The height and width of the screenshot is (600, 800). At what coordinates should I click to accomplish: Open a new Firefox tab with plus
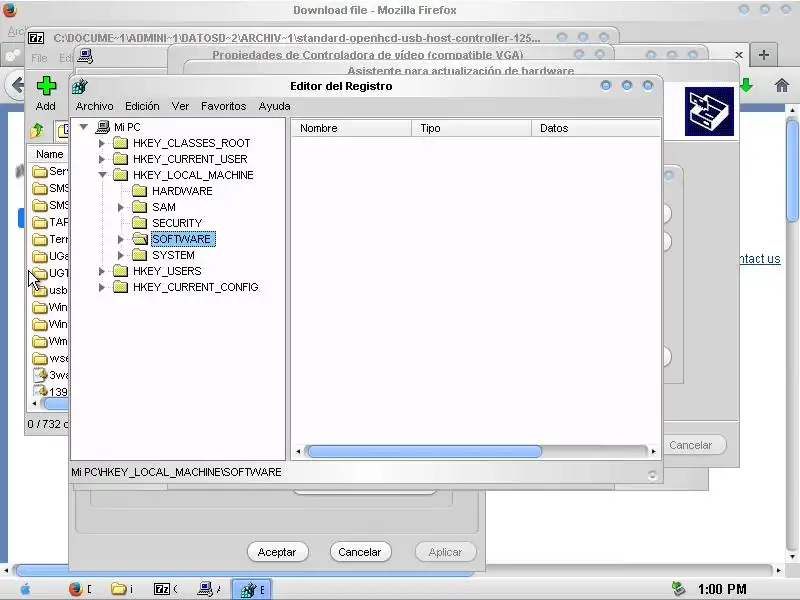[x=764, y=55]
